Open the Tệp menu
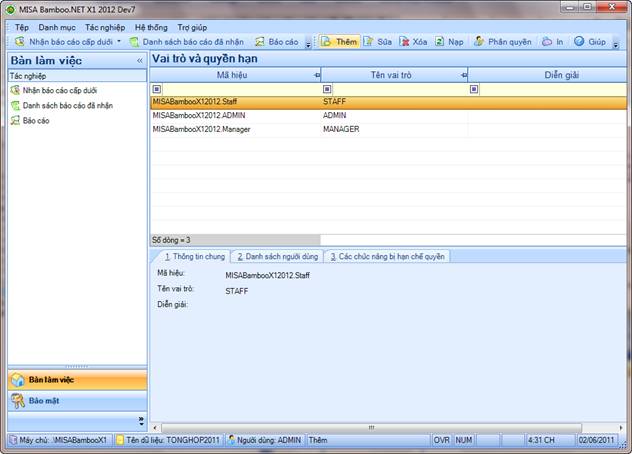 tap(22, 27)
